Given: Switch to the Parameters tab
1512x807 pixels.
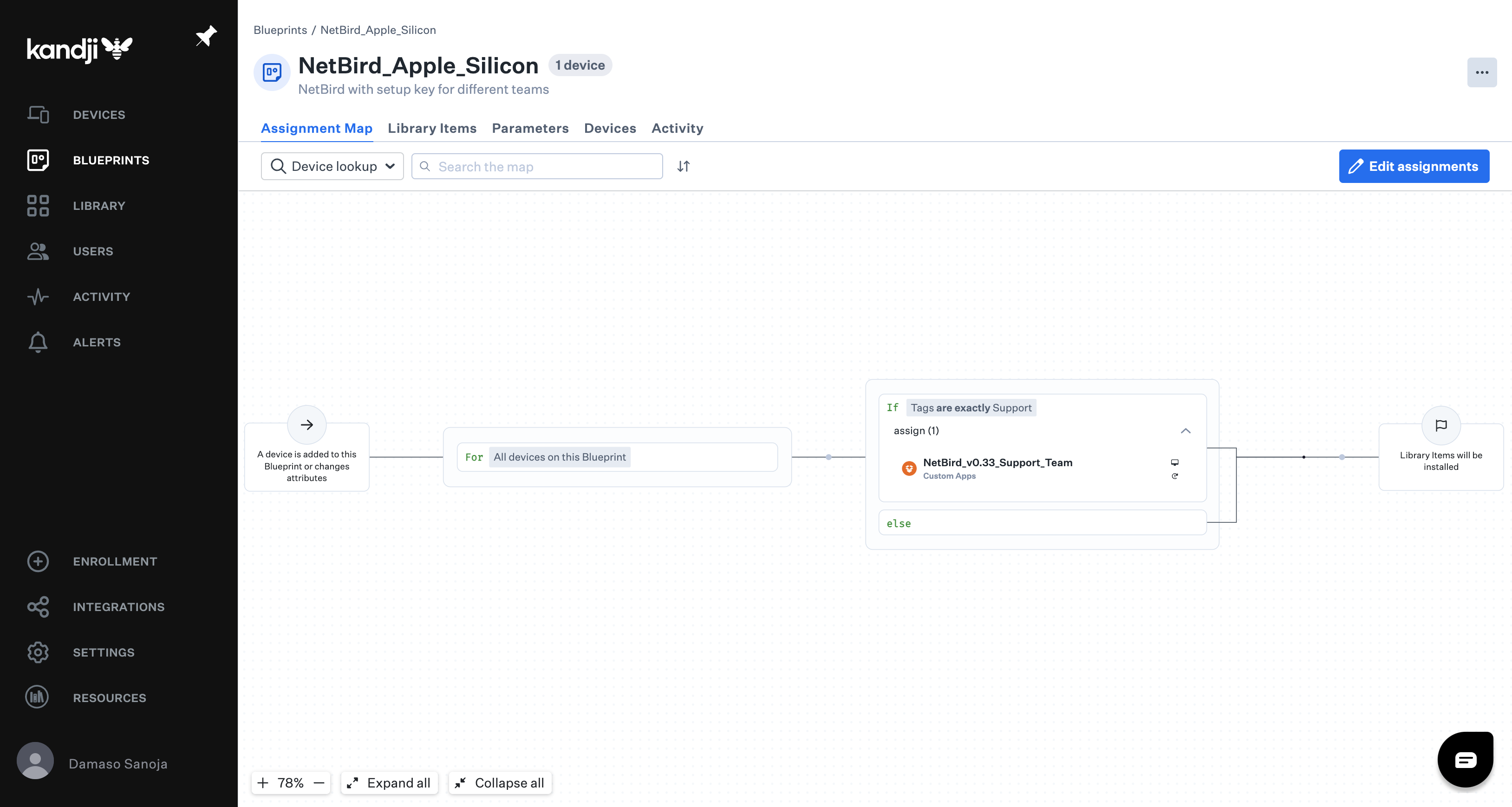Looking at the screenshot, I should click(529, 129).
